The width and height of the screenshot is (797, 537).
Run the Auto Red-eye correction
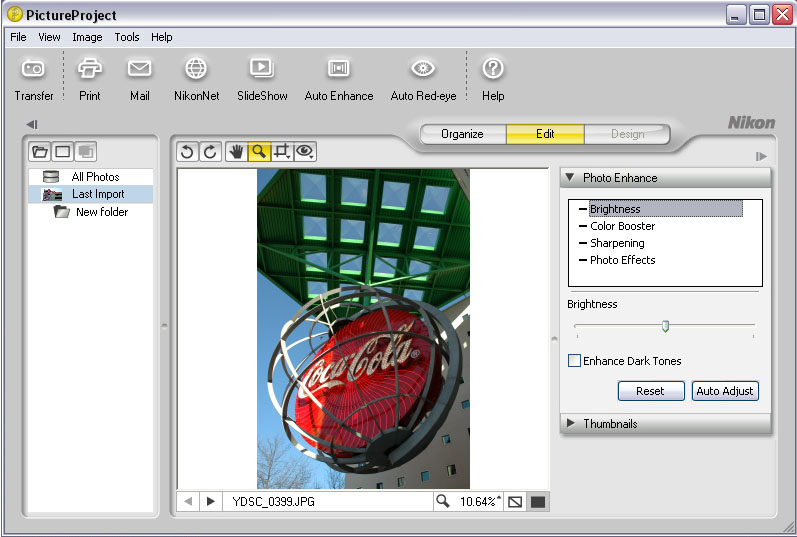point(423,69)
